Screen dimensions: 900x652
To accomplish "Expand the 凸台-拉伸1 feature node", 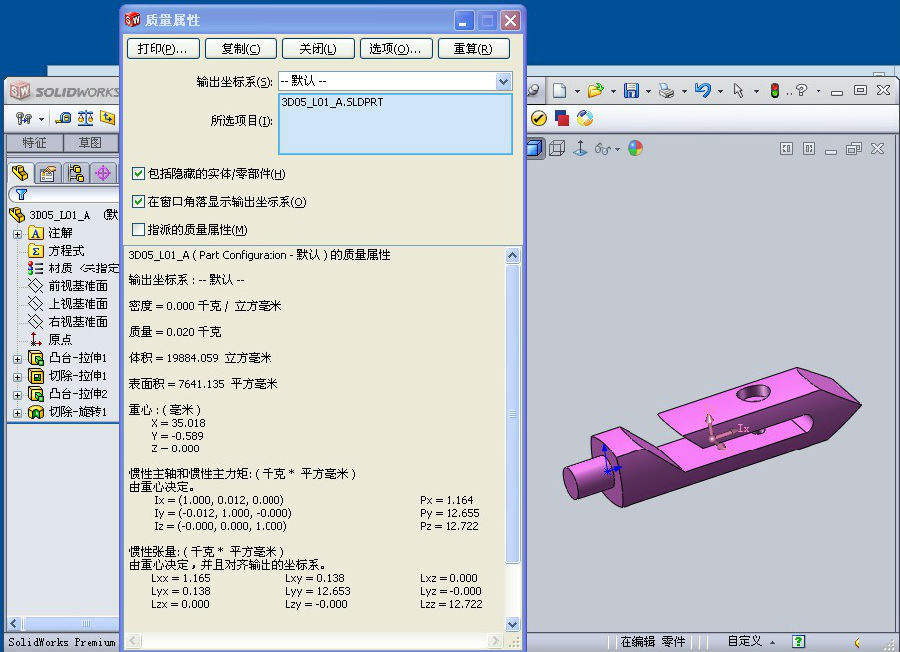I will pos(17,358).
